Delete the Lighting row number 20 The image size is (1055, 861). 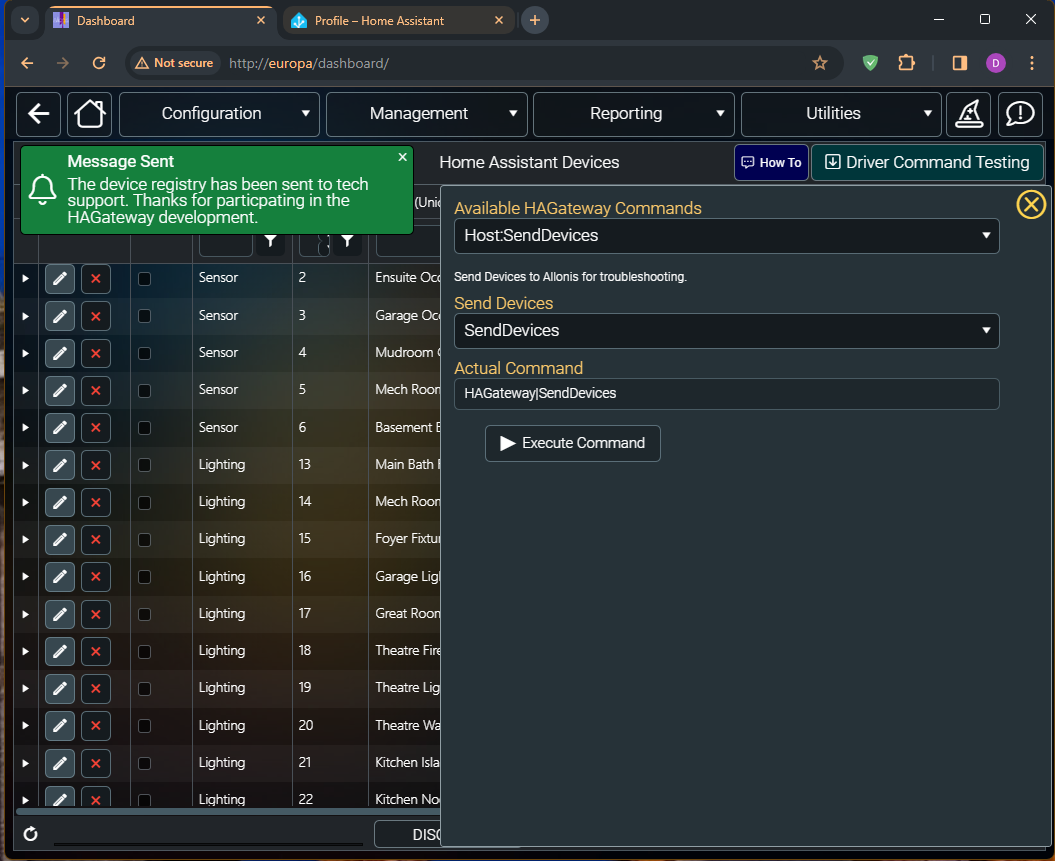[96, 726]
